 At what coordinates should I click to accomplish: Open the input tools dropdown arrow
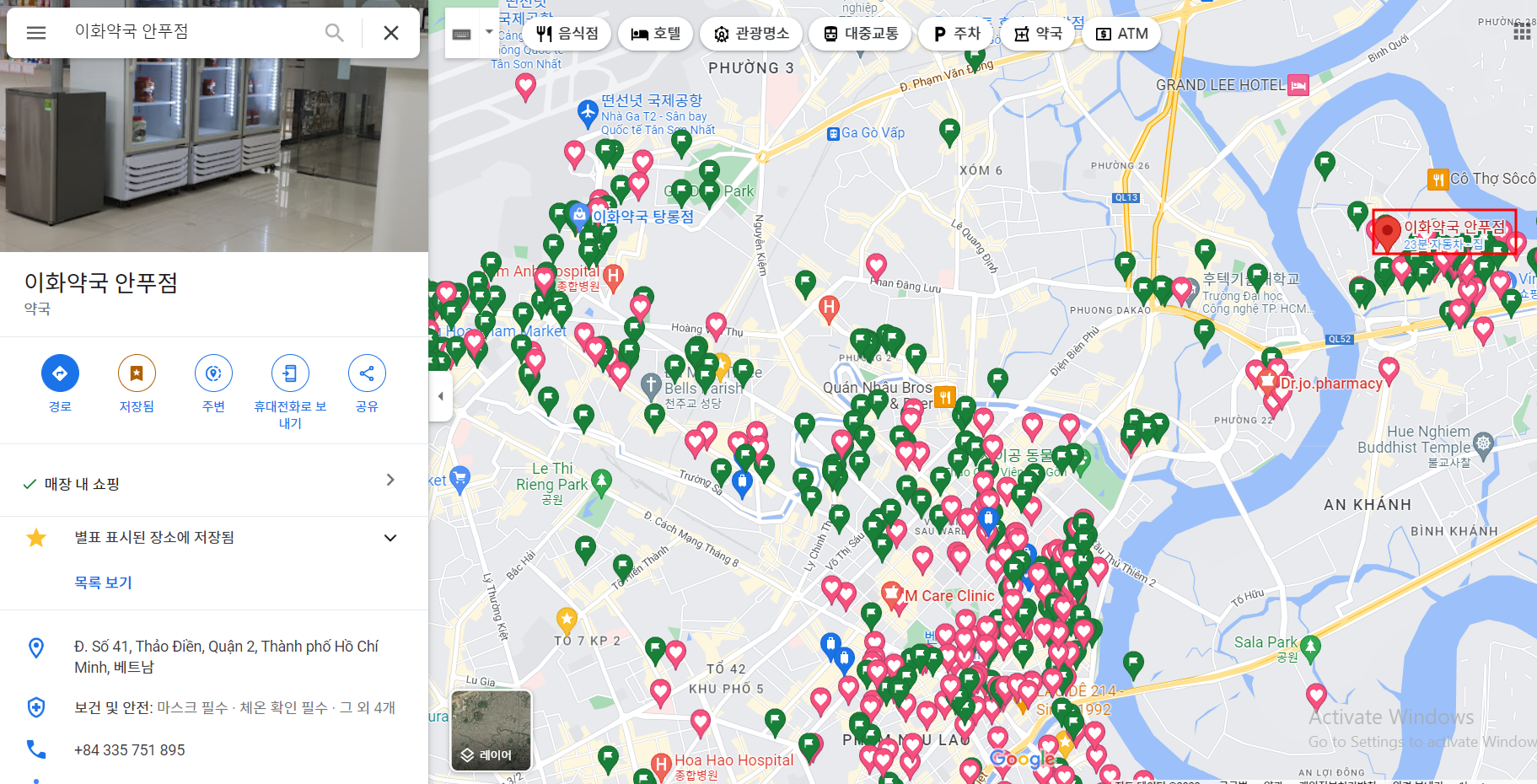(x=489, y=33)
